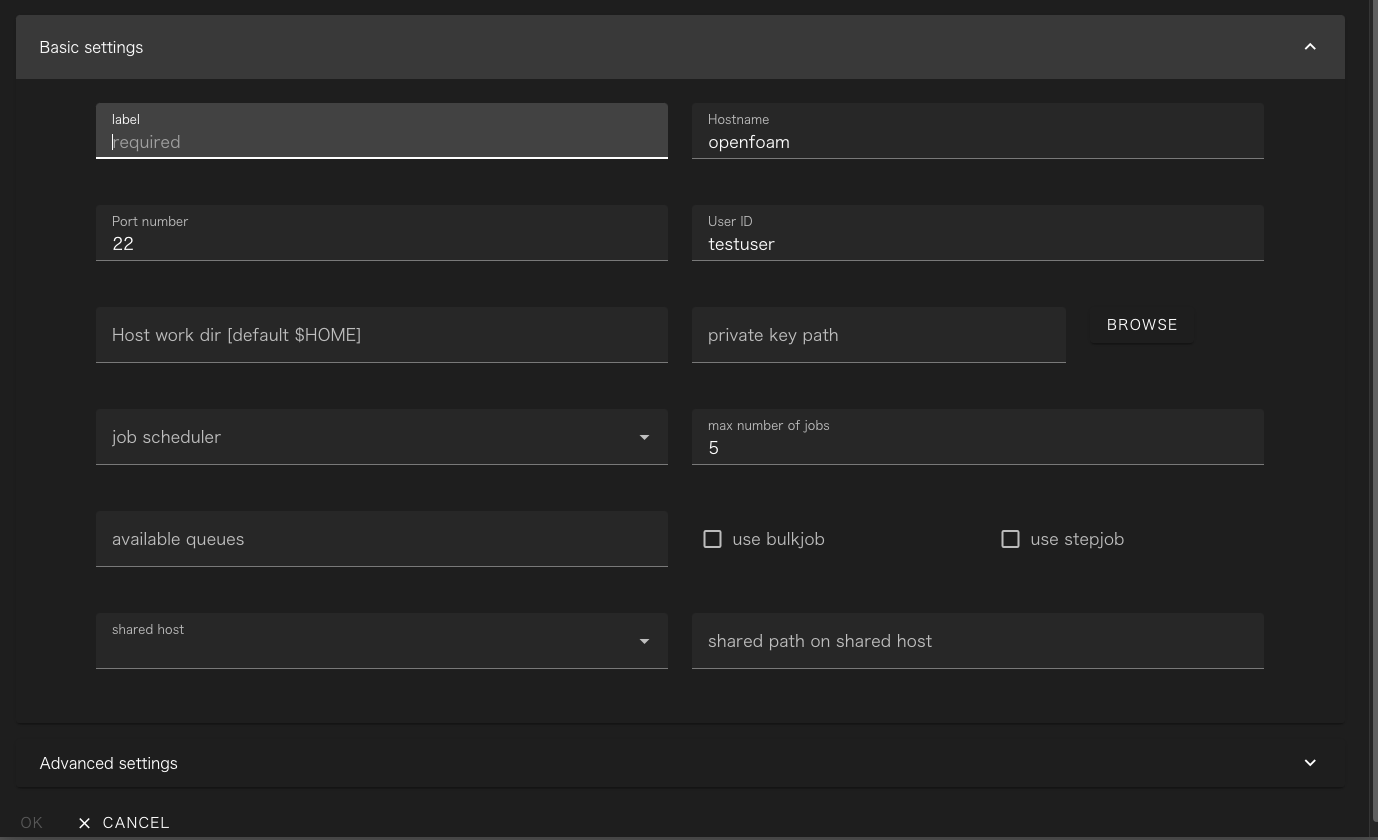Screen dimensions: 1378x840
Task: Click the shared path on shared host field
Action: coord(978,641)
